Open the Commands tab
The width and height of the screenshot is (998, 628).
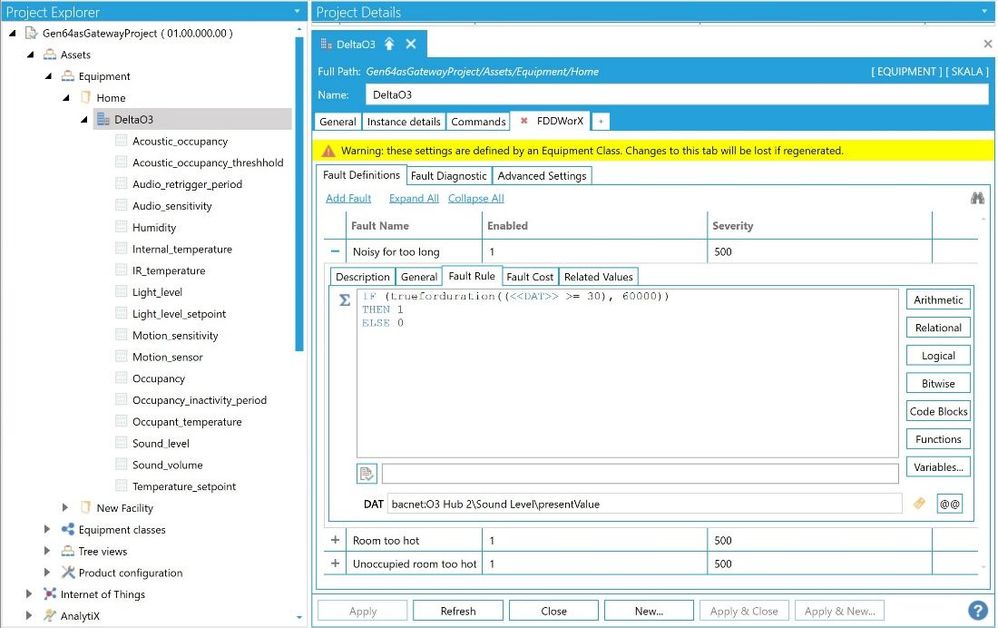coord(478,122)
